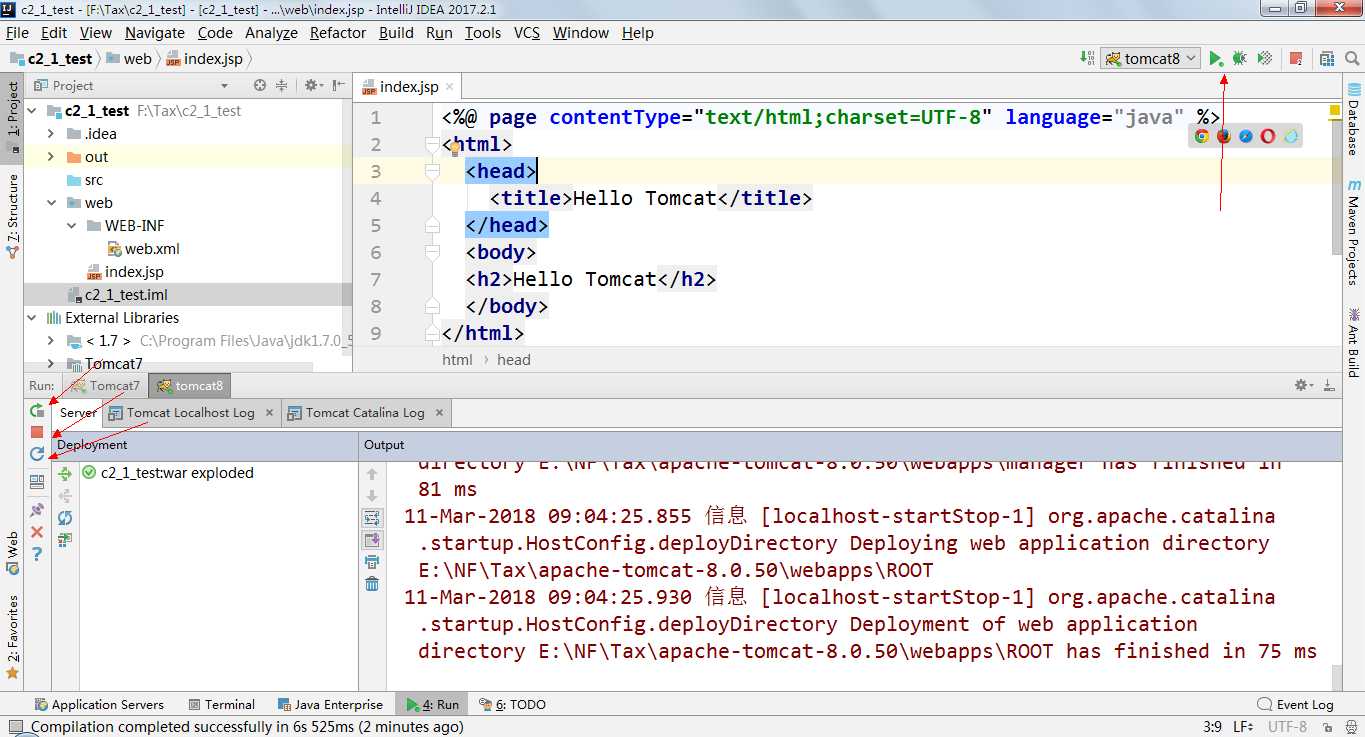Open Project view type dropdown
This screenshot has height=737, width=1365.
click(x=224, y=86)
